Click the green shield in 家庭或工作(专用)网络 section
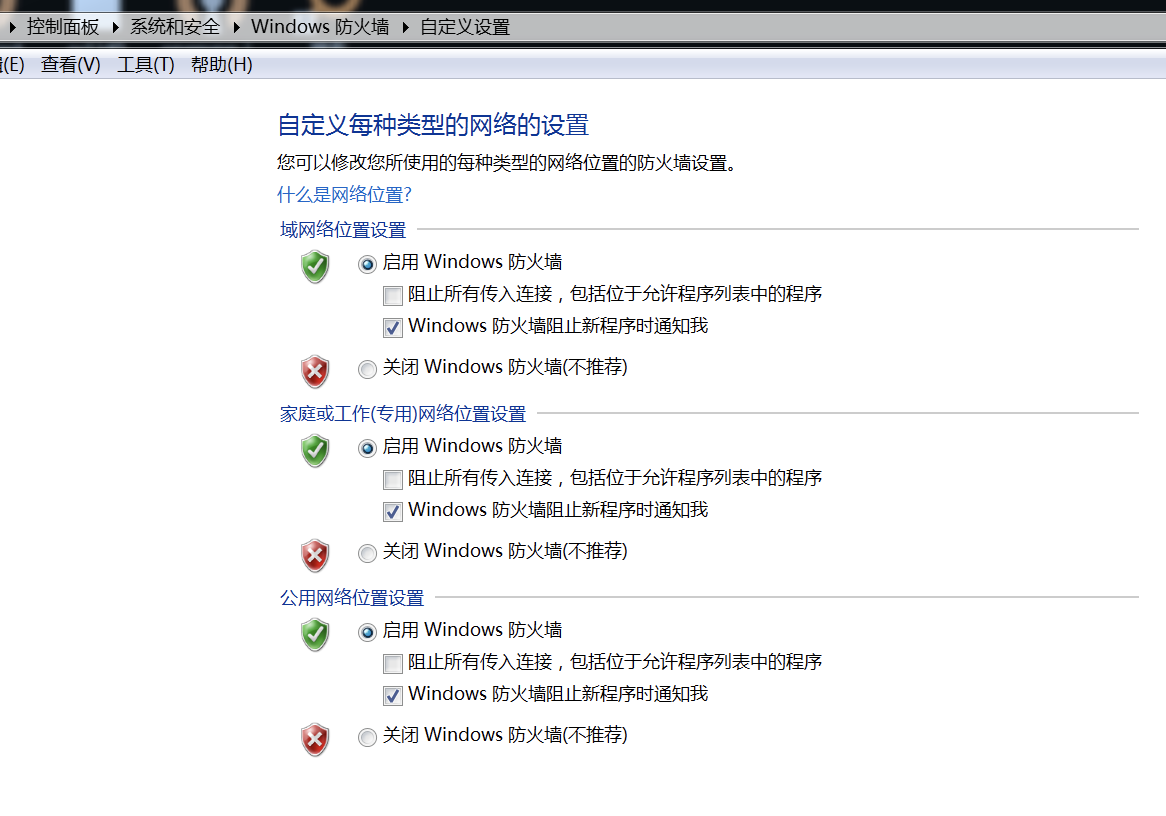Image resolution: width=1166 pixels, height=816 pixels. (x=315, y=451)
